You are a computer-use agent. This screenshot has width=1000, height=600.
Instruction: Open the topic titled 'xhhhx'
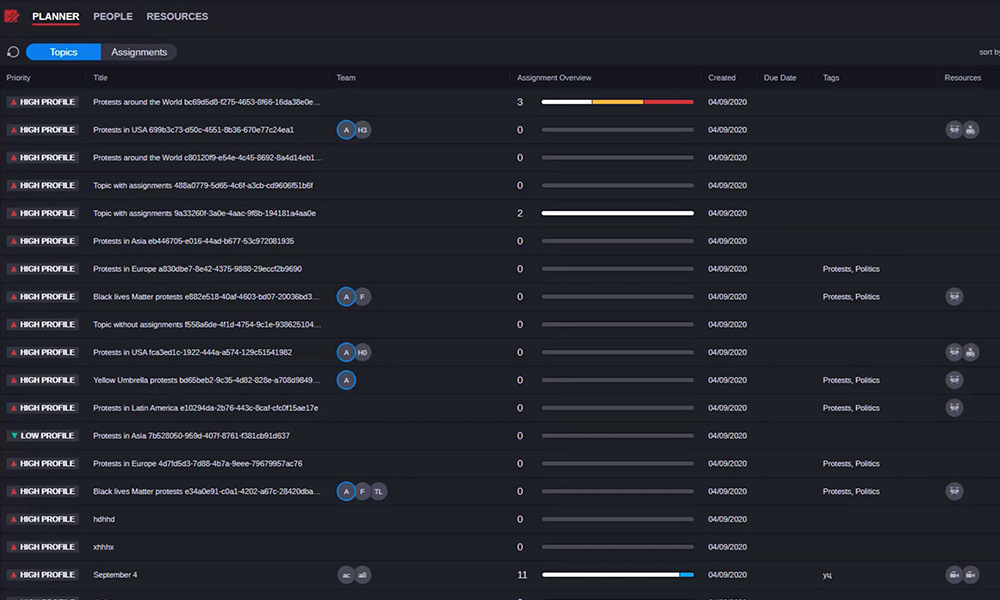[x=103, y=547]
